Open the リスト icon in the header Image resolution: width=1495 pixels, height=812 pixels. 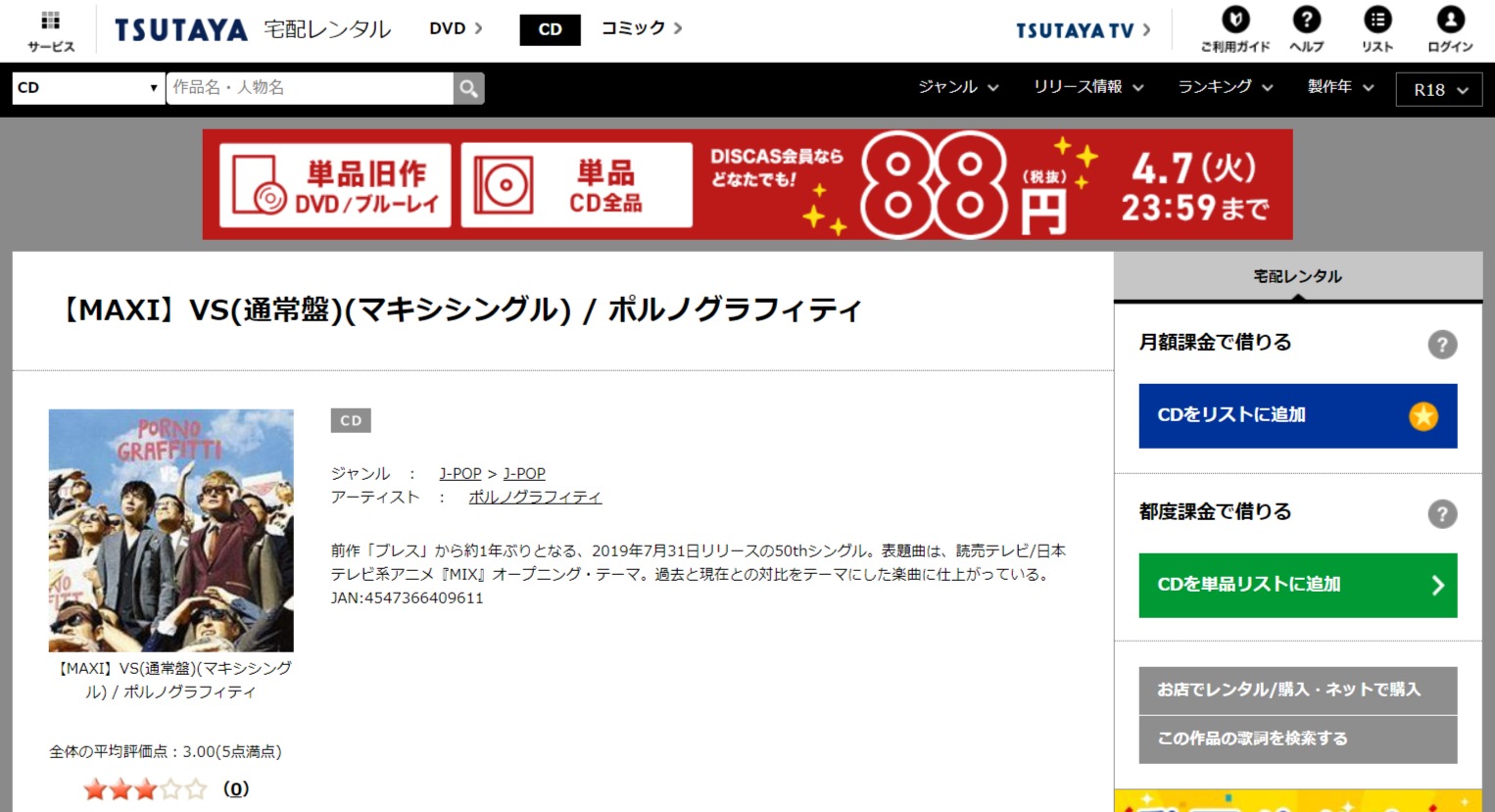click(1377, 20)
